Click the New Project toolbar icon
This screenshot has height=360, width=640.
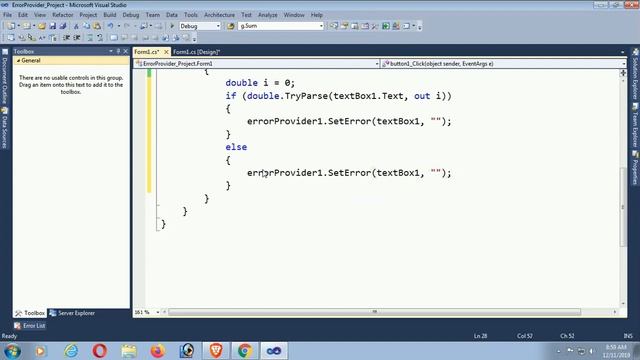pos(11,26)
